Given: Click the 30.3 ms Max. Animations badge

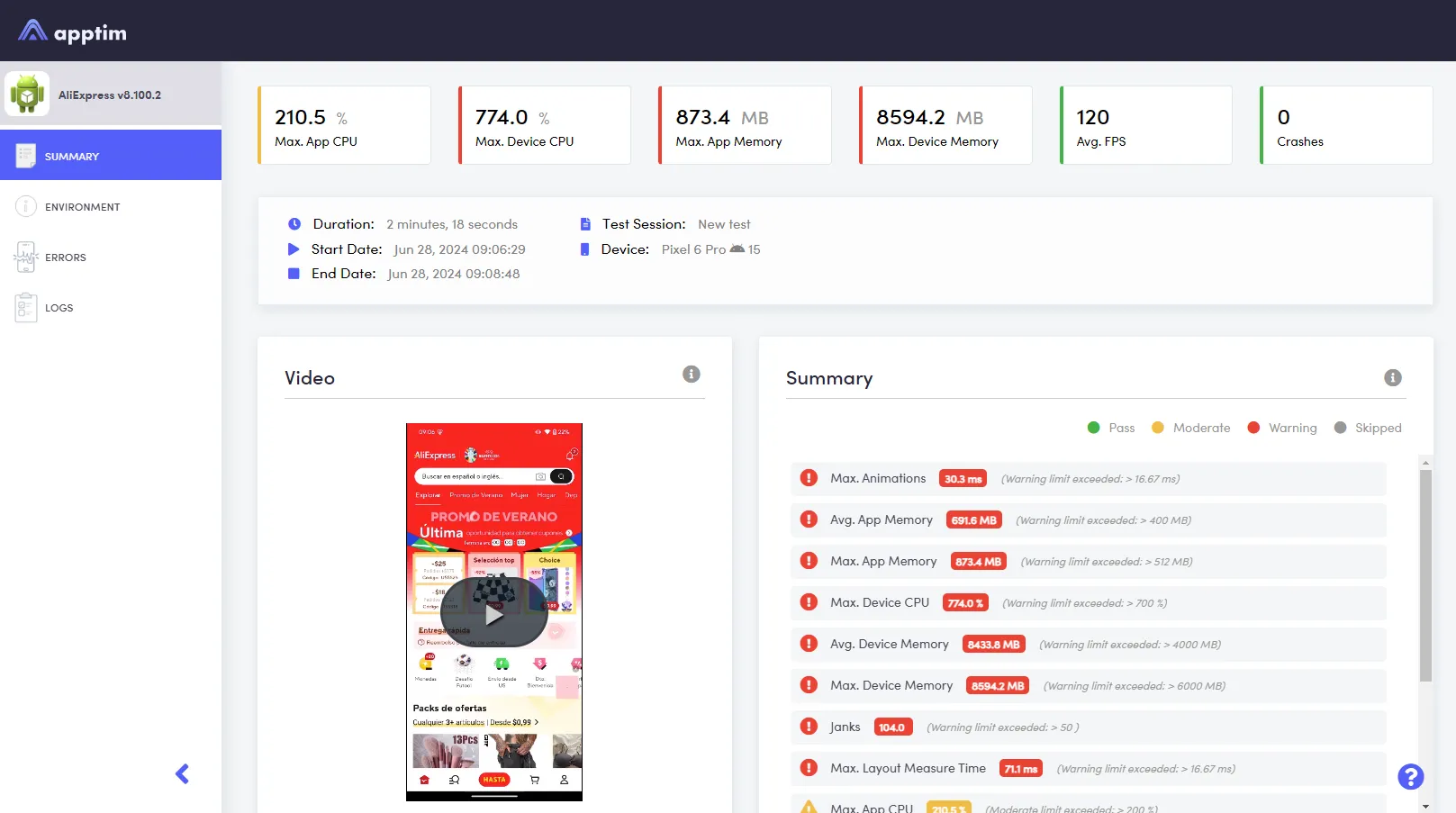Looking at the screenshot, I should coord(963,479).
